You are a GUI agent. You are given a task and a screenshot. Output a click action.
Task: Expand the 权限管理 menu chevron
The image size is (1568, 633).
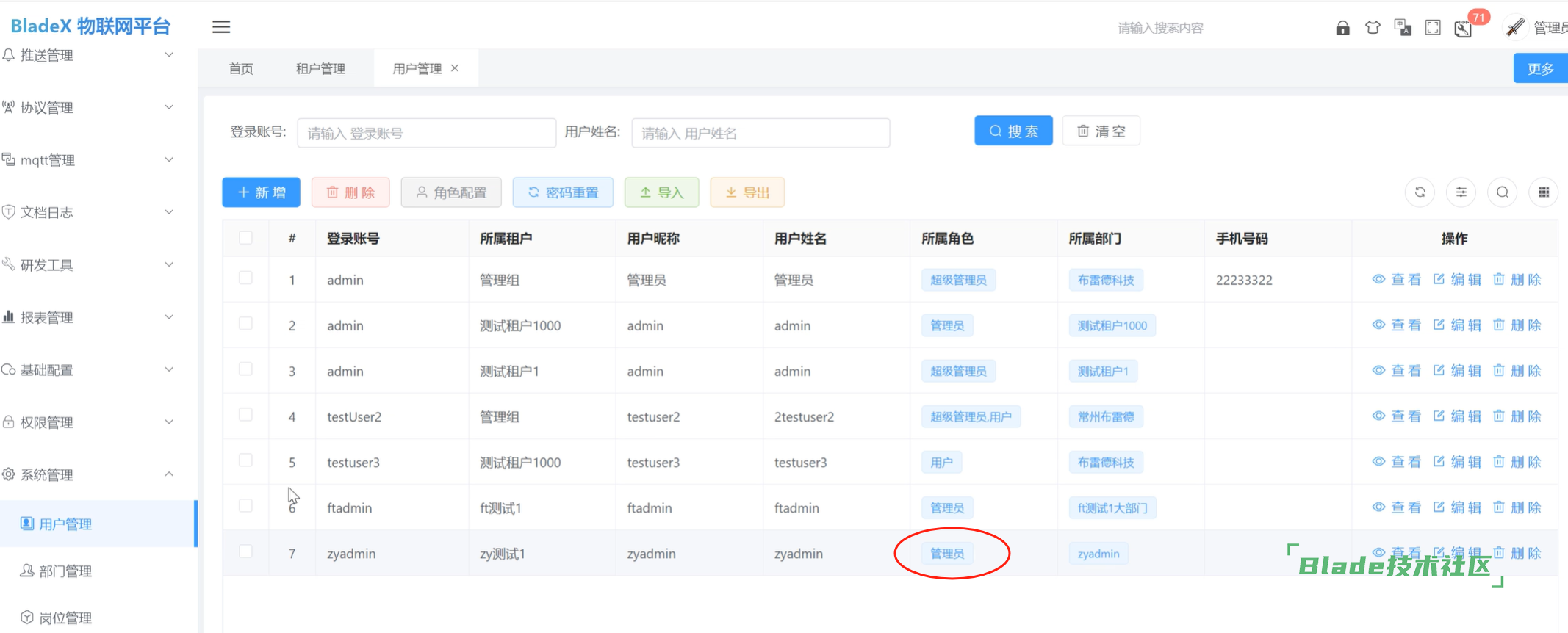[x=169, y=422]
